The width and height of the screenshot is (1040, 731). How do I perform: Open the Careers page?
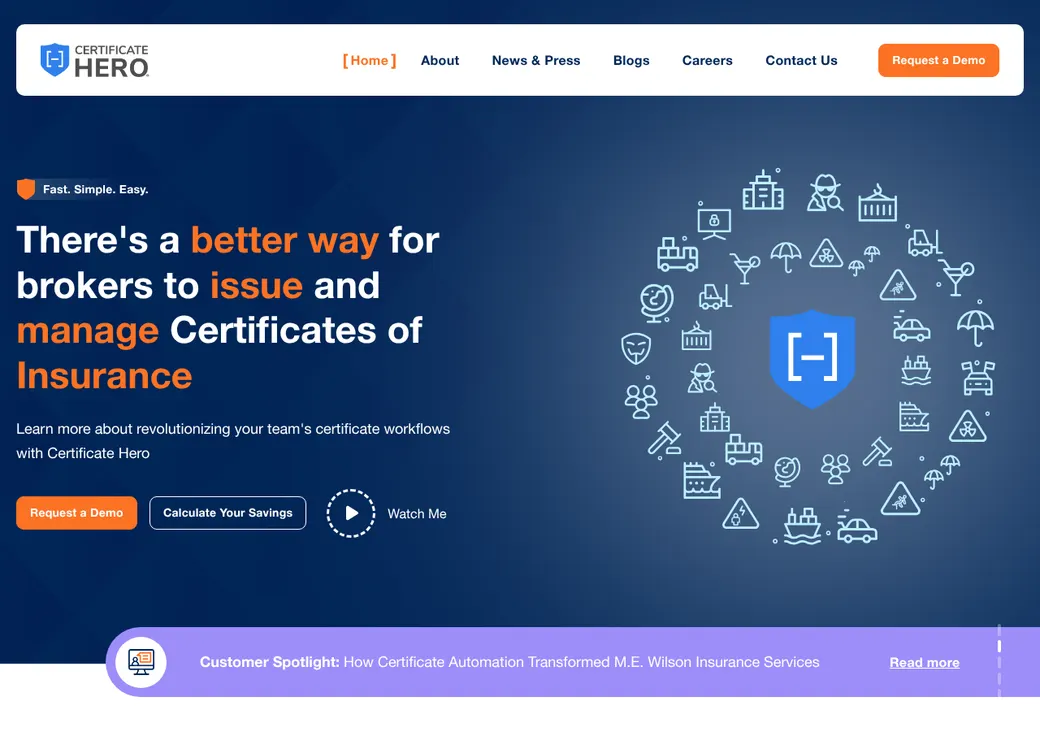click(x=707, y=60)
